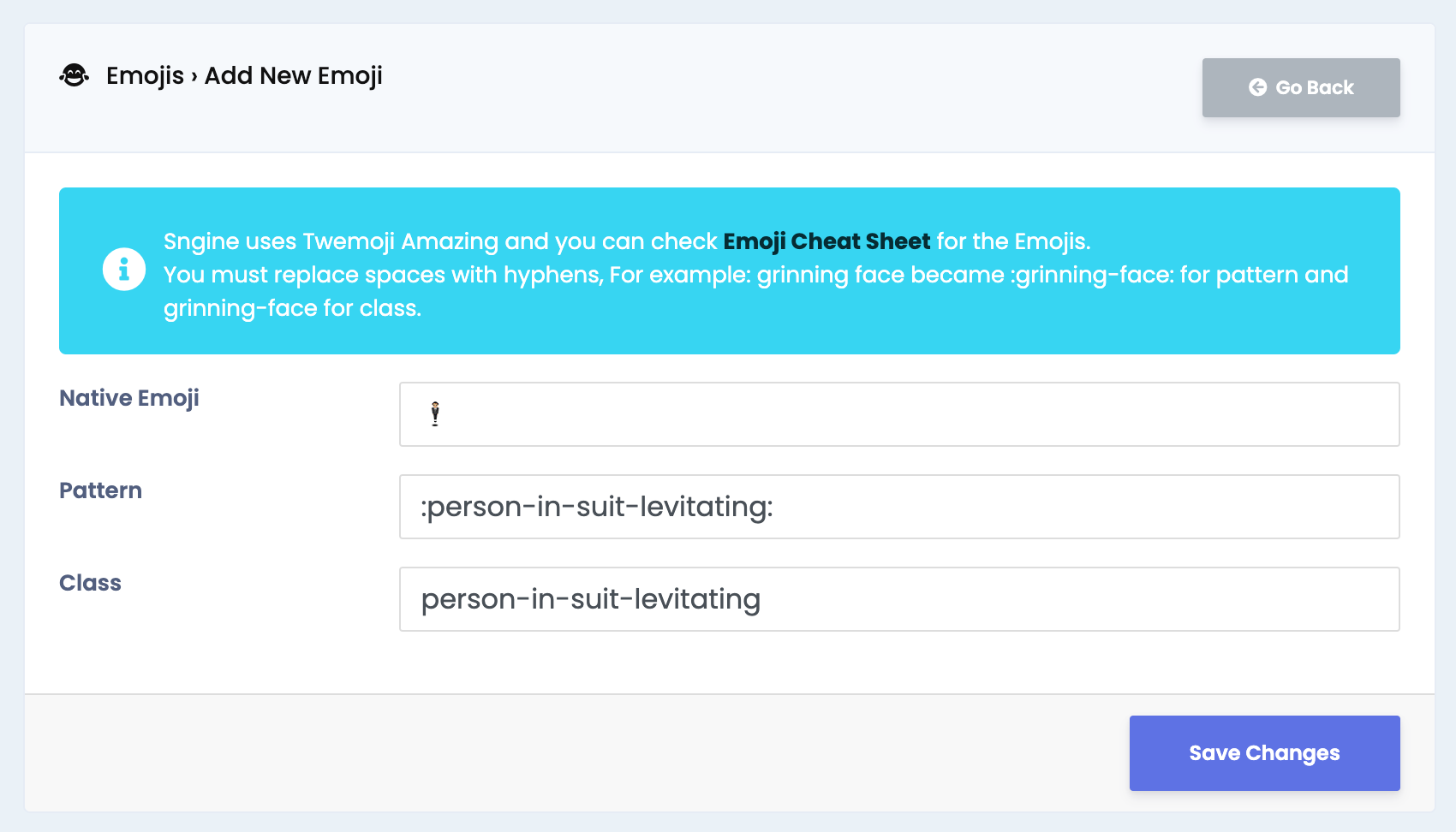Image resolution: width=1456 pixels, height=832 pixels.
Task: Click the person-in-suit-levitating emoji in Native Emoji field
Action: pos(435,413)
